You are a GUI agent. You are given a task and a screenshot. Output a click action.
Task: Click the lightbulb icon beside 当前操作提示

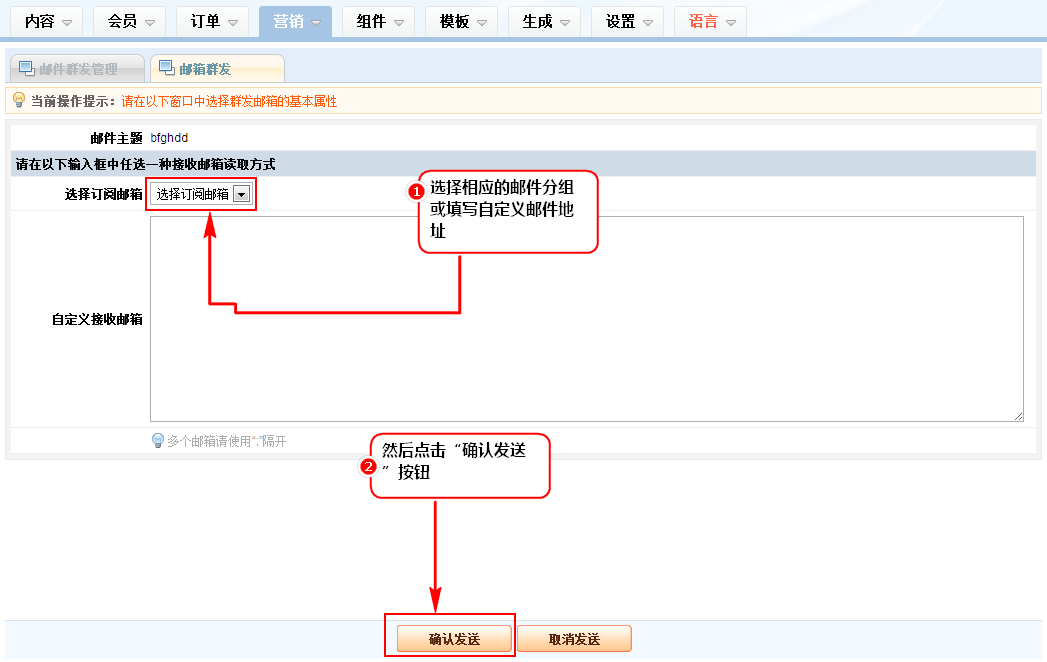18,100
